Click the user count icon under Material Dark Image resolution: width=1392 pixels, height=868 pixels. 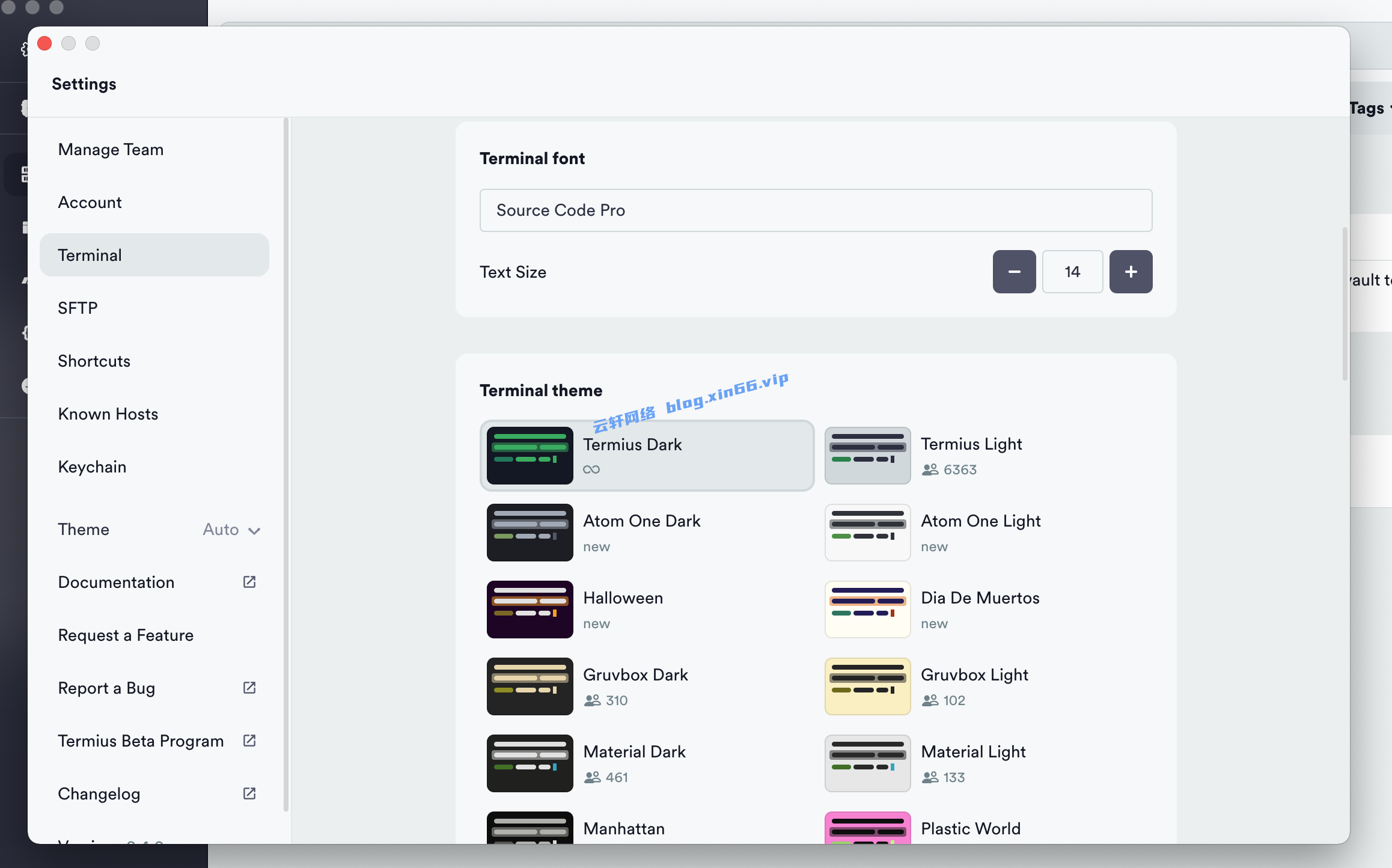tap(593, 777)
